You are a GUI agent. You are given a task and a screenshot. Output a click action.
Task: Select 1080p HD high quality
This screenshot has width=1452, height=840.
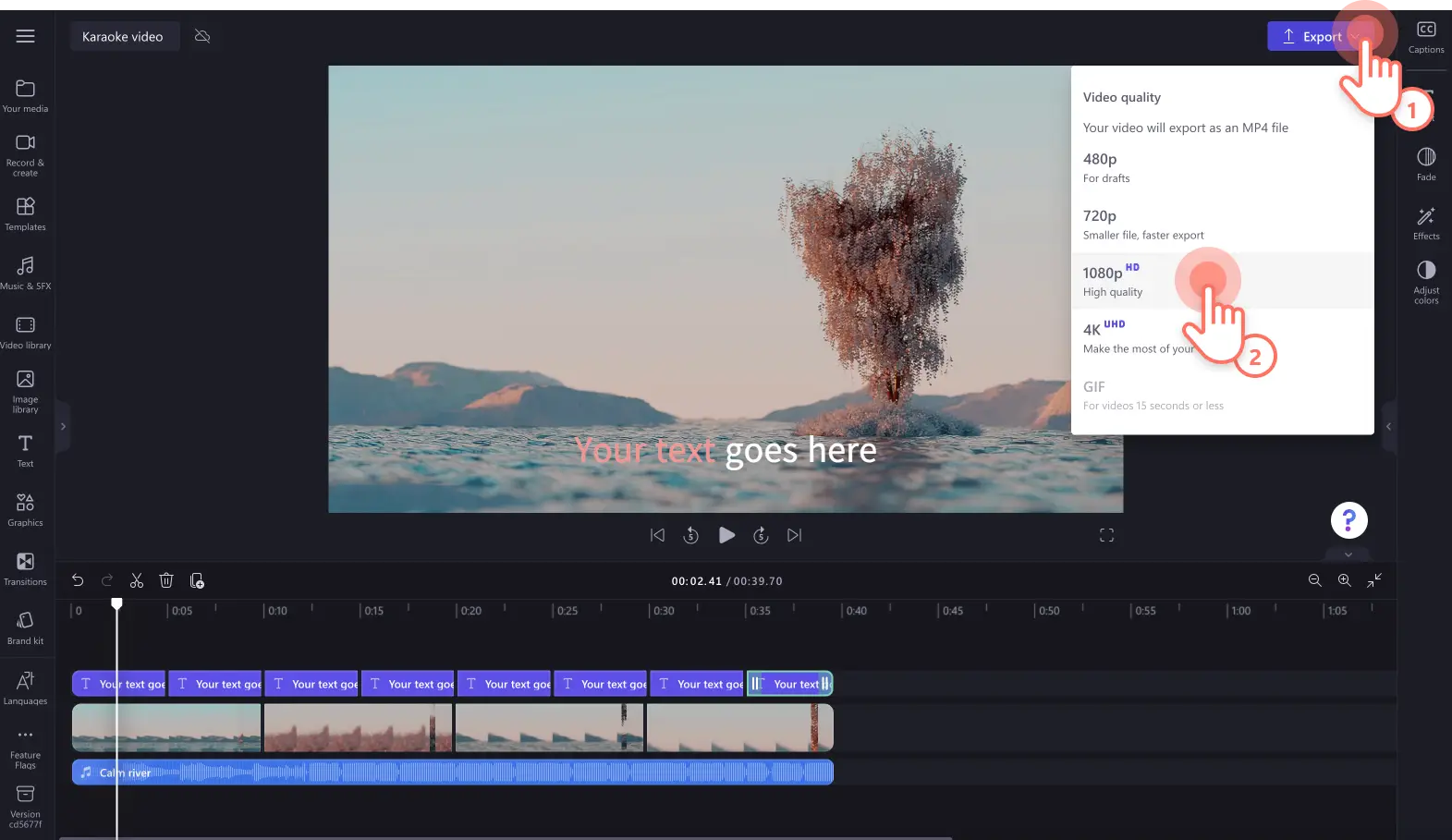click(1222, 281)
